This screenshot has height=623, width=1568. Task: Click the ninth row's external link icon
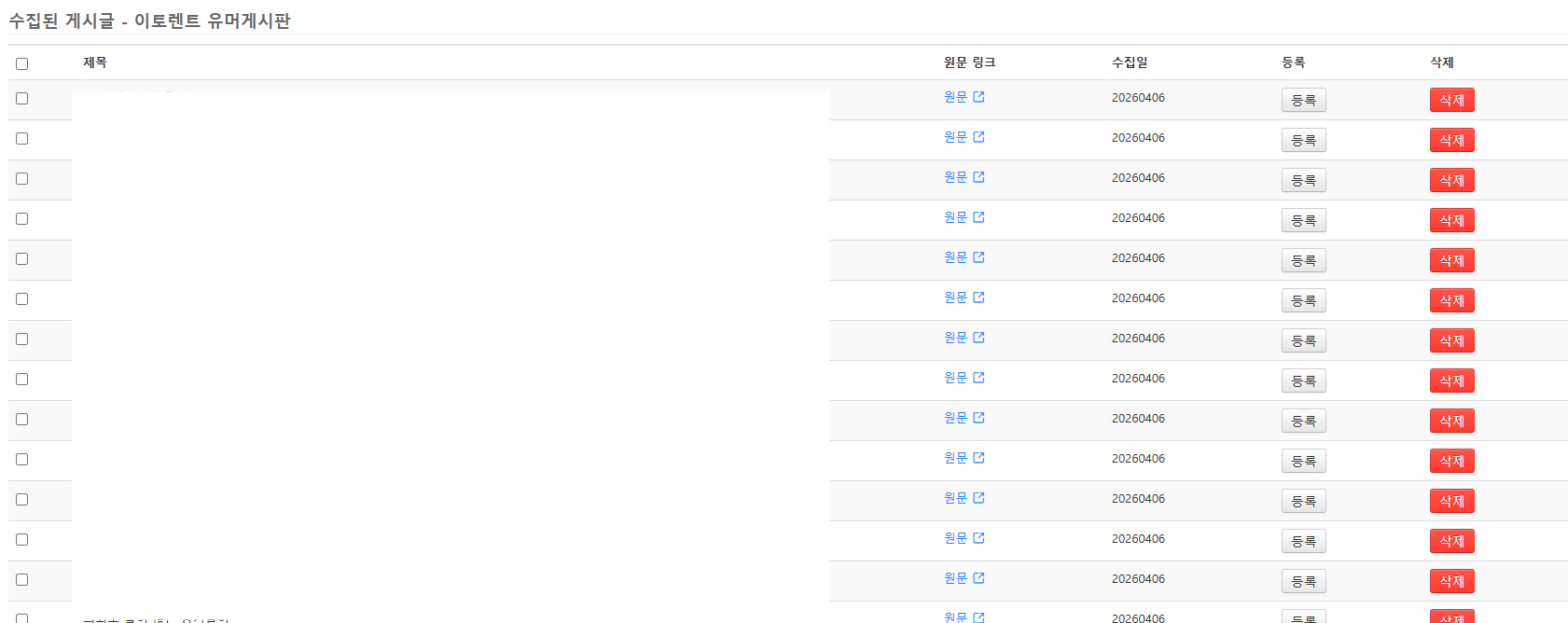pyautogui.click(x=978, y=418)
